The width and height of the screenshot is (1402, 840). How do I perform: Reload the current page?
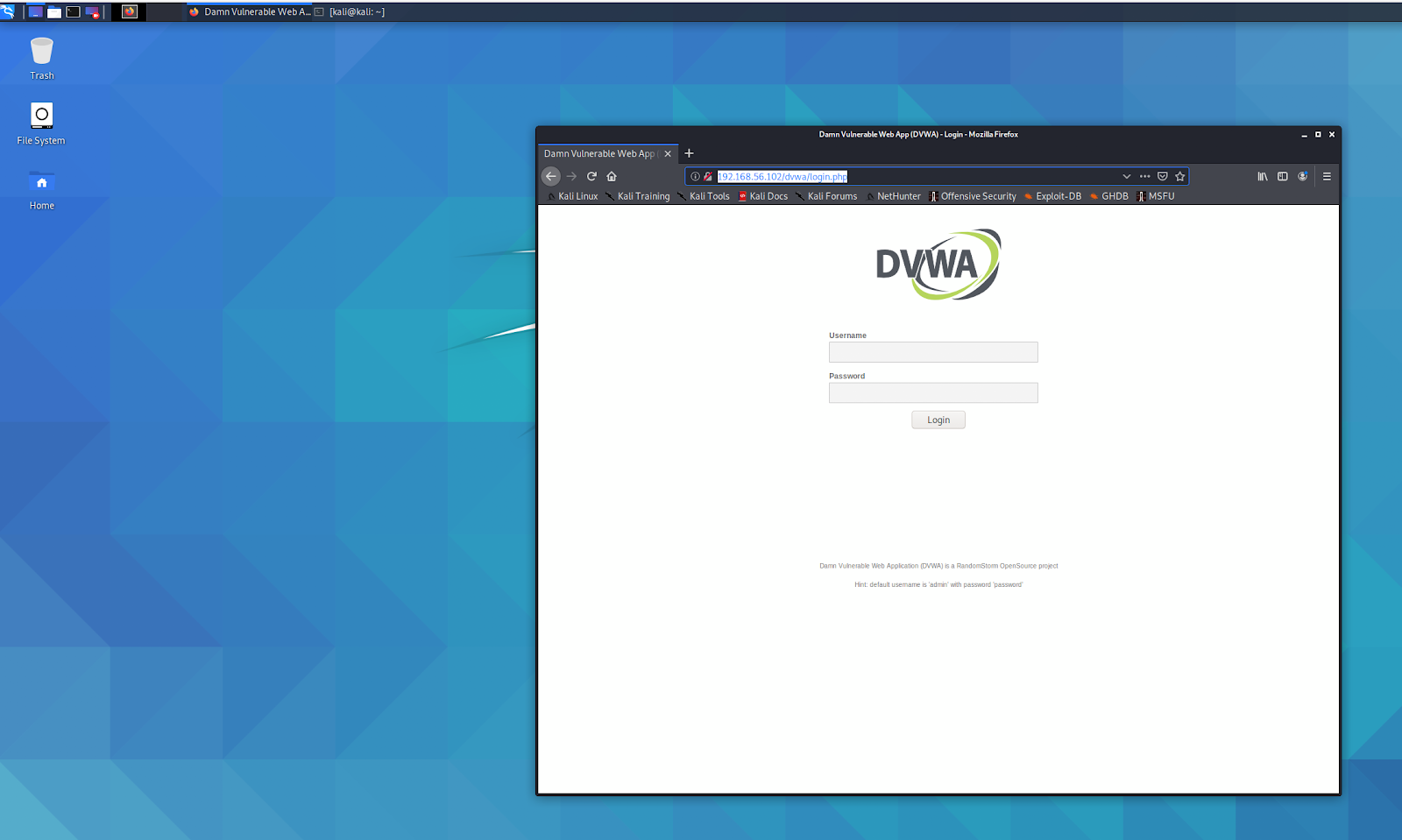(x=591, y=176)
